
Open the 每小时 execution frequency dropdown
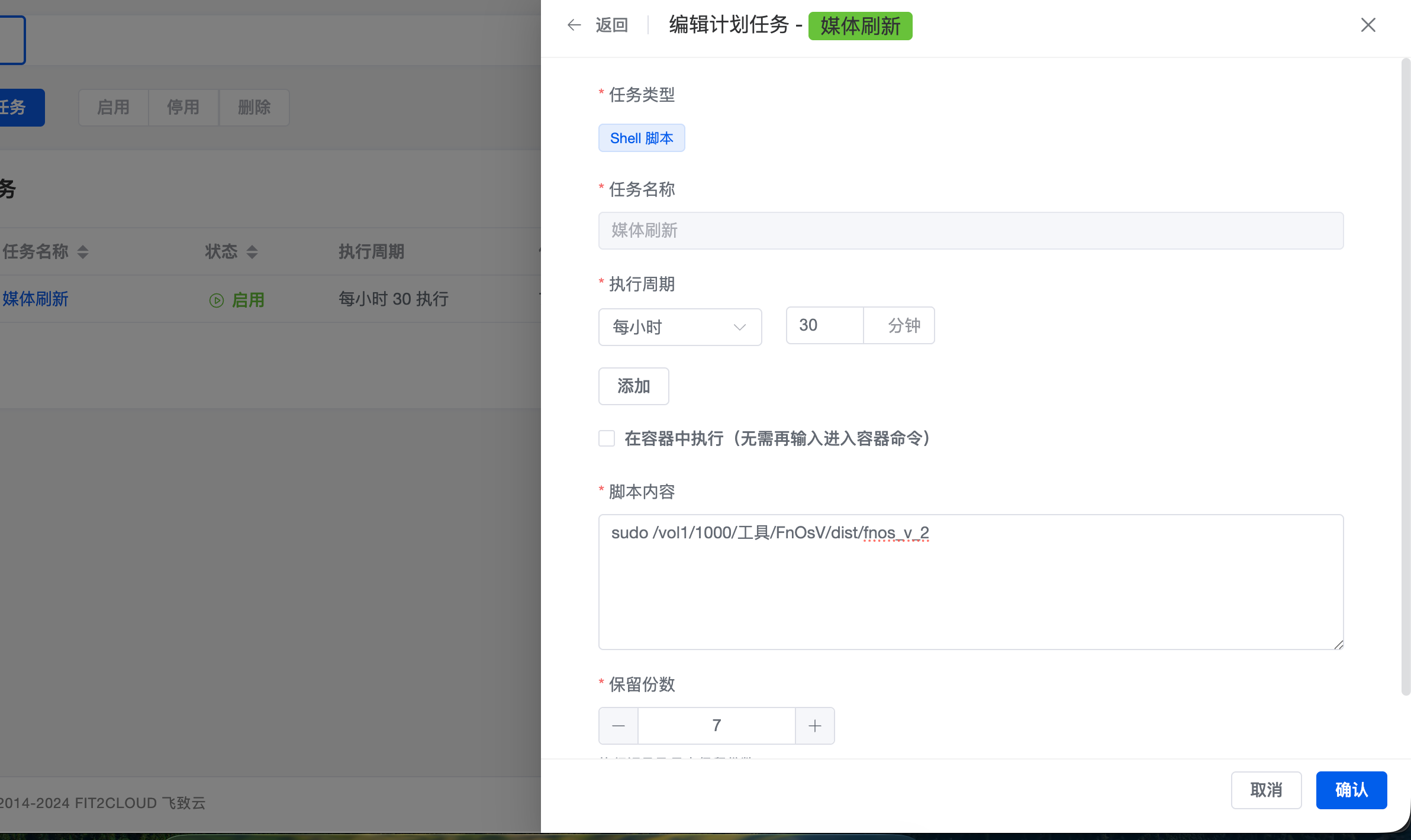679,327
